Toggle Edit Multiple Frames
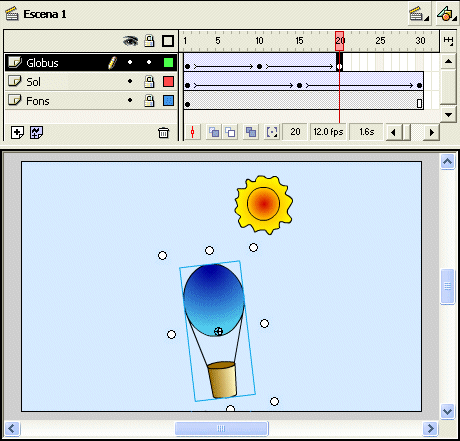The width and height of the screenshot is (460, 441). [x=251, y=132]
